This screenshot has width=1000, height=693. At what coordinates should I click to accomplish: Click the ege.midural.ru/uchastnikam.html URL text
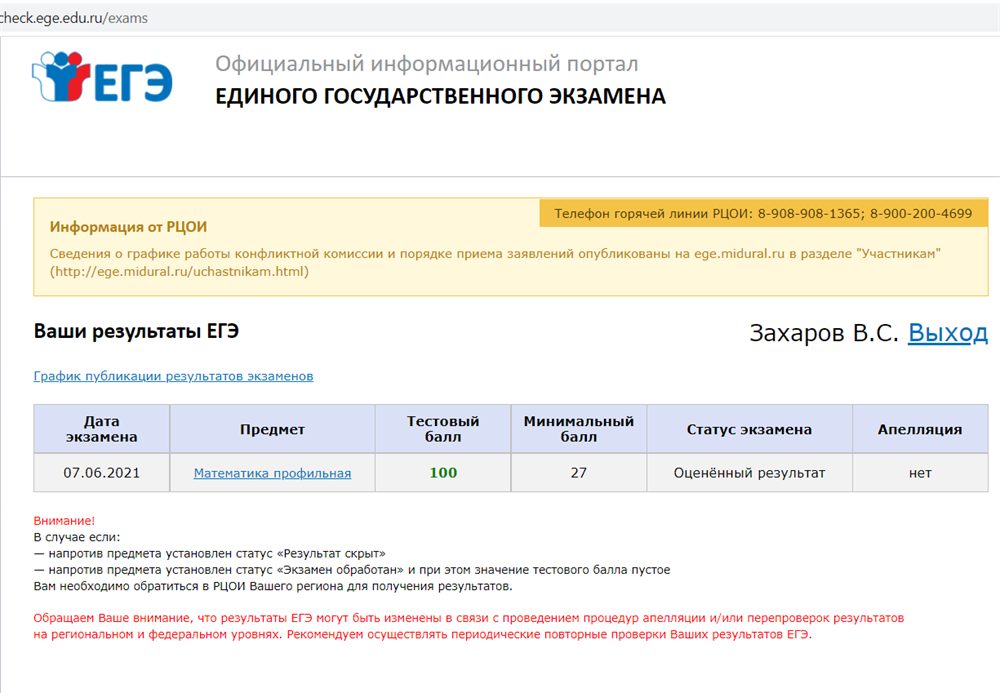180,271
